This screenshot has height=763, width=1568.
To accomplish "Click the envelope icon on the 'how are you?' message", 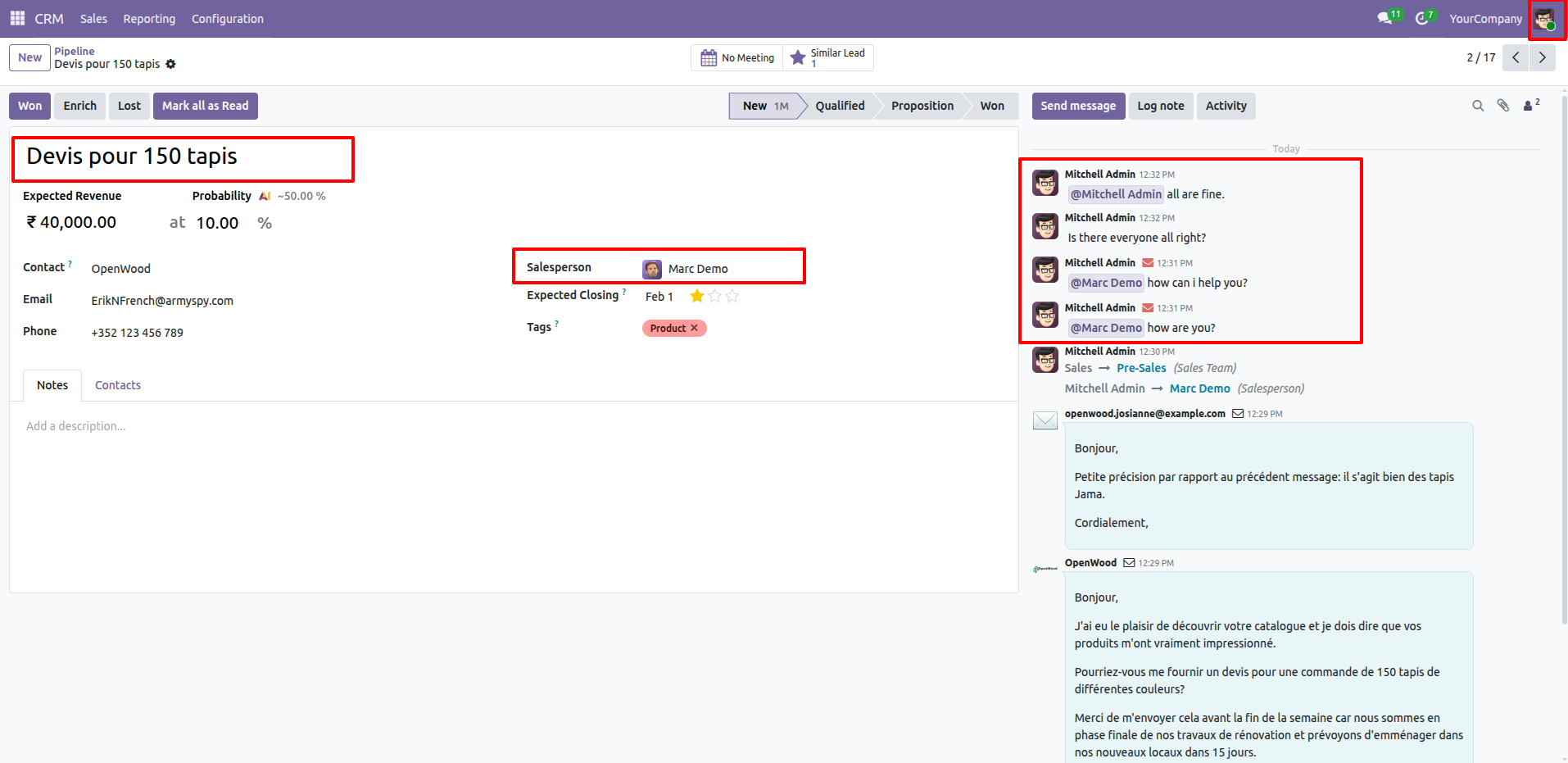I will pos(1148,308).
